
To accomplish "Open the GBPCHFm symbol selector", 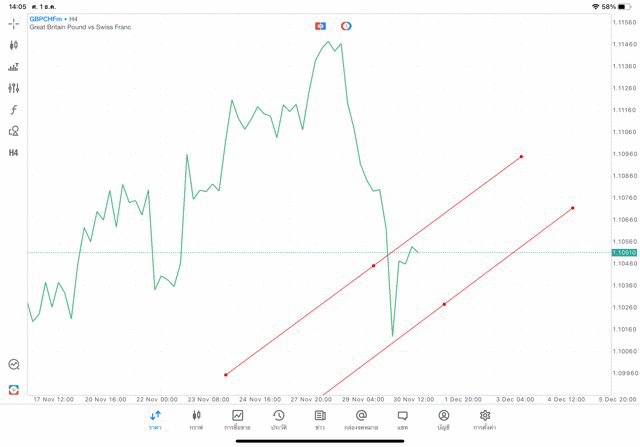I will [46, 19].
